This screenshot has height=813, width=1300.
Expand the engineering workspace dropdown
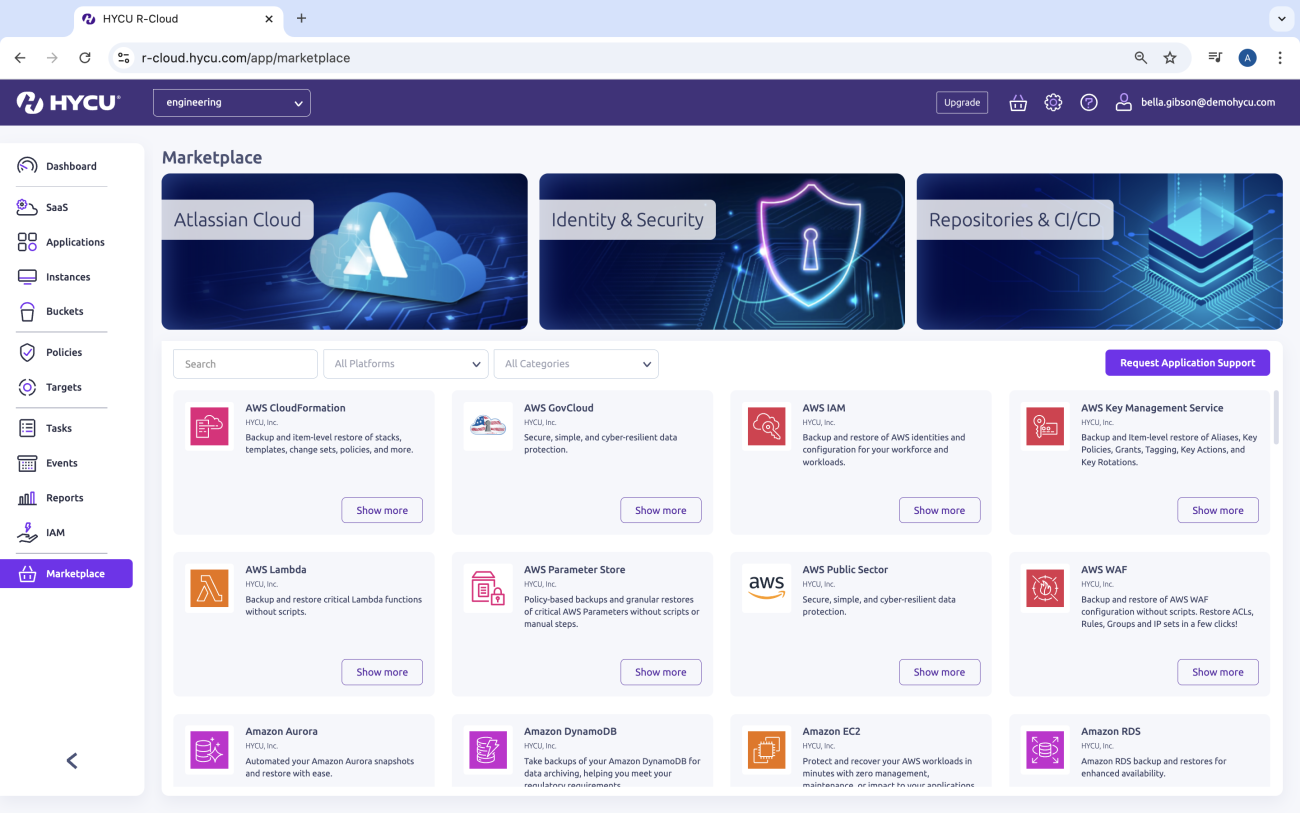[x=231, y=102]
